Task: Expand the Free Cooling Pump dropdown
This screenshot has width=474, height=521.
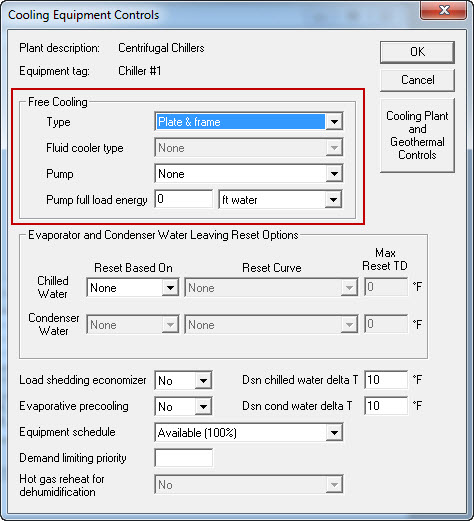Action: tap(249, 174)
